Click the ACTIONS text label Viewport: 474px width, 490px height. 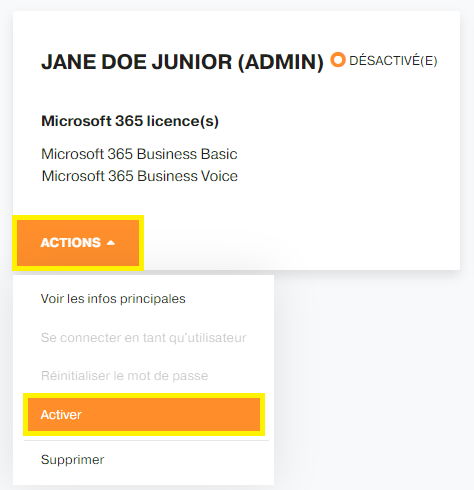coord(70,243)
